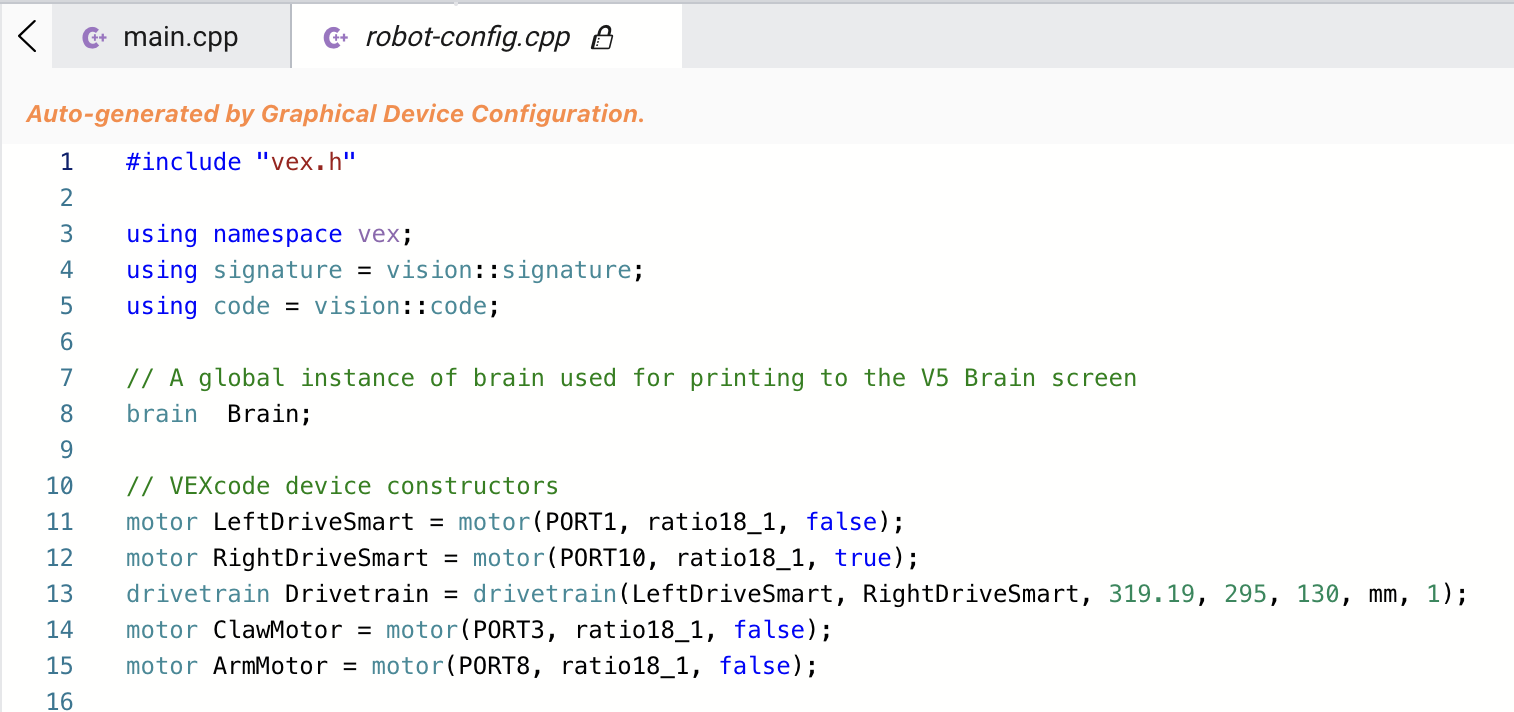This screenshot has width=1514, height=712.
Task: Click the '319.19' value in drivetrain constructor
Action: [x=1152, y=594]
